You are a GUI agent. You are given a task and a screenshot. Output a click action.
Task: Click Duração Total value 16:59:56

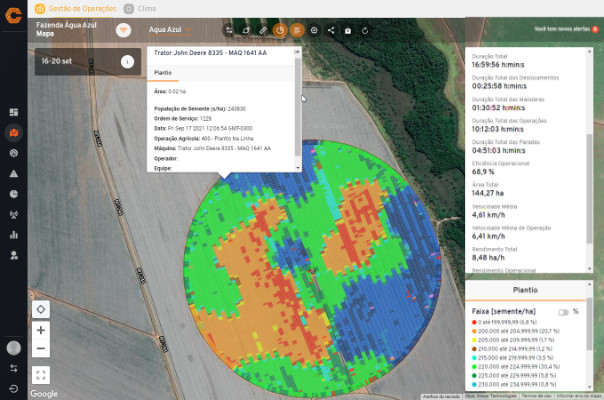coord(498,65)
